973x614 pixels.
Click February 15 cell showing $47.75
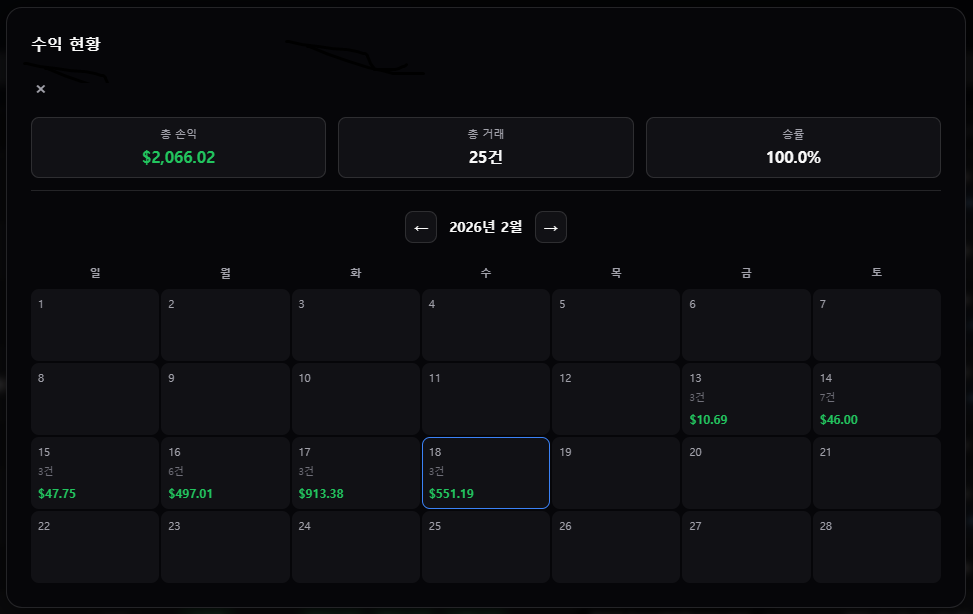click(x=95, y=473)
